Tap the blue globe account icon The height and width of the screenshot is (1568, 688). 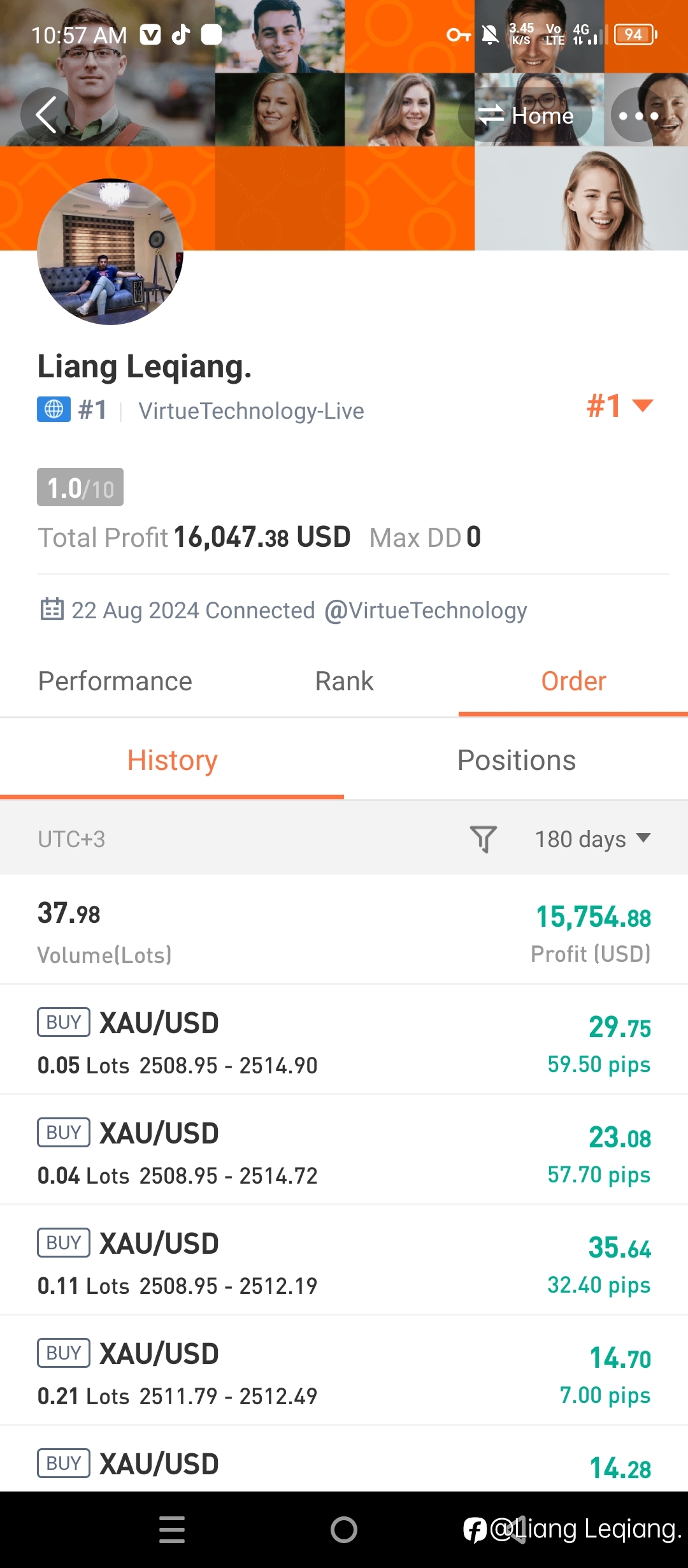click(54, 409)
